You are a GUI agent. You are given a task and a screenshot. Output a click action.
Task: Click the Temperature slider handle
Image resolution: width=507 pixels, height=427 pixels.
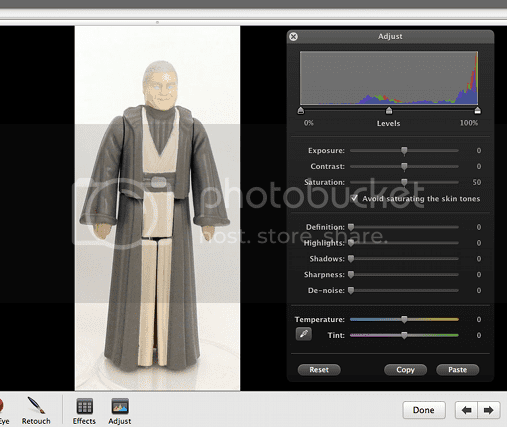404,320
